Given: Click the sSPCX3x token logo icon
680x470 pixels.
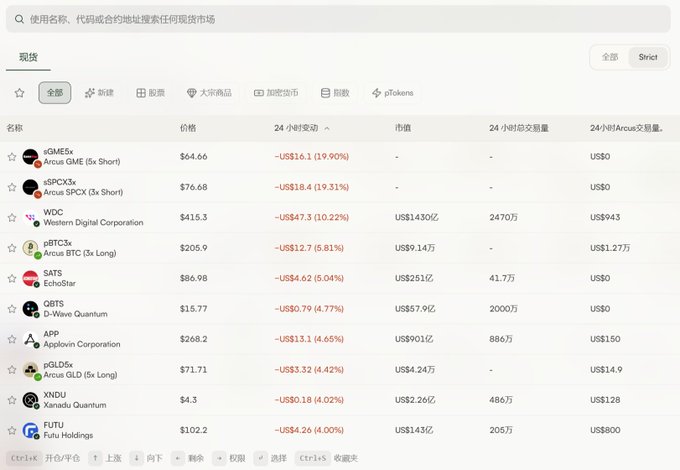Looking at the screenshot, I should [31, 187].
